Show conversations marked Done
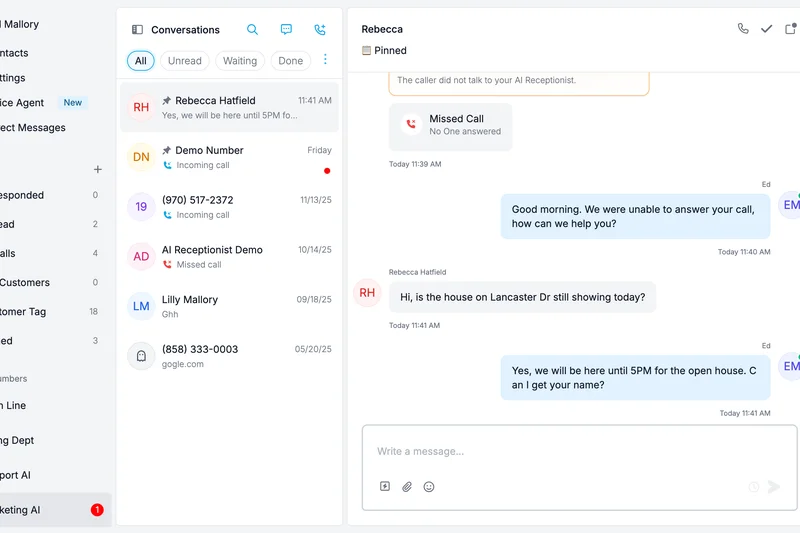Screen dimensions: 800x533 tap(290, 61)
